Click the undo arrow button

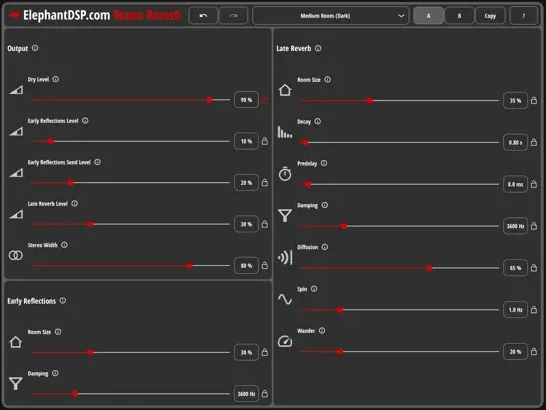point(203,16)
